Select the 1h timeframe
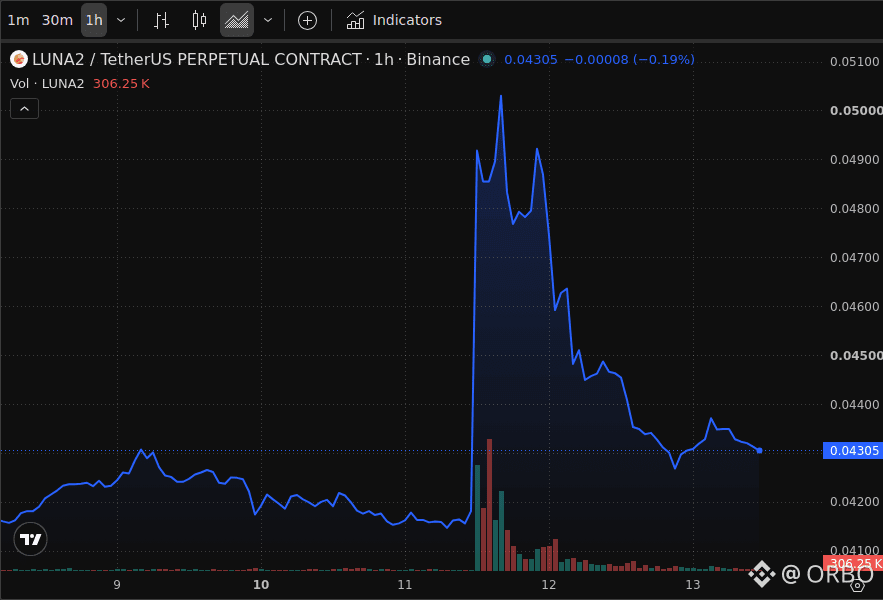Image resolution: width=883 pixels, height=600 pixels. (x=94, y=20)
